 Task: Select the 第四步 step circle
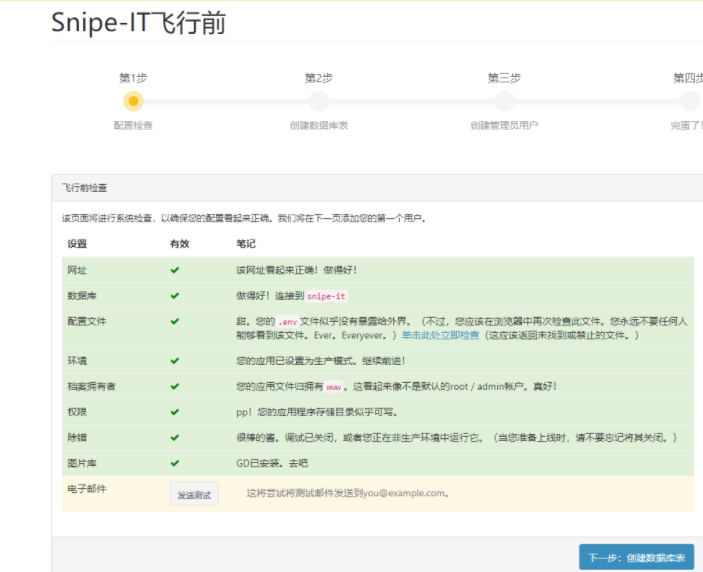coord(690,101)
